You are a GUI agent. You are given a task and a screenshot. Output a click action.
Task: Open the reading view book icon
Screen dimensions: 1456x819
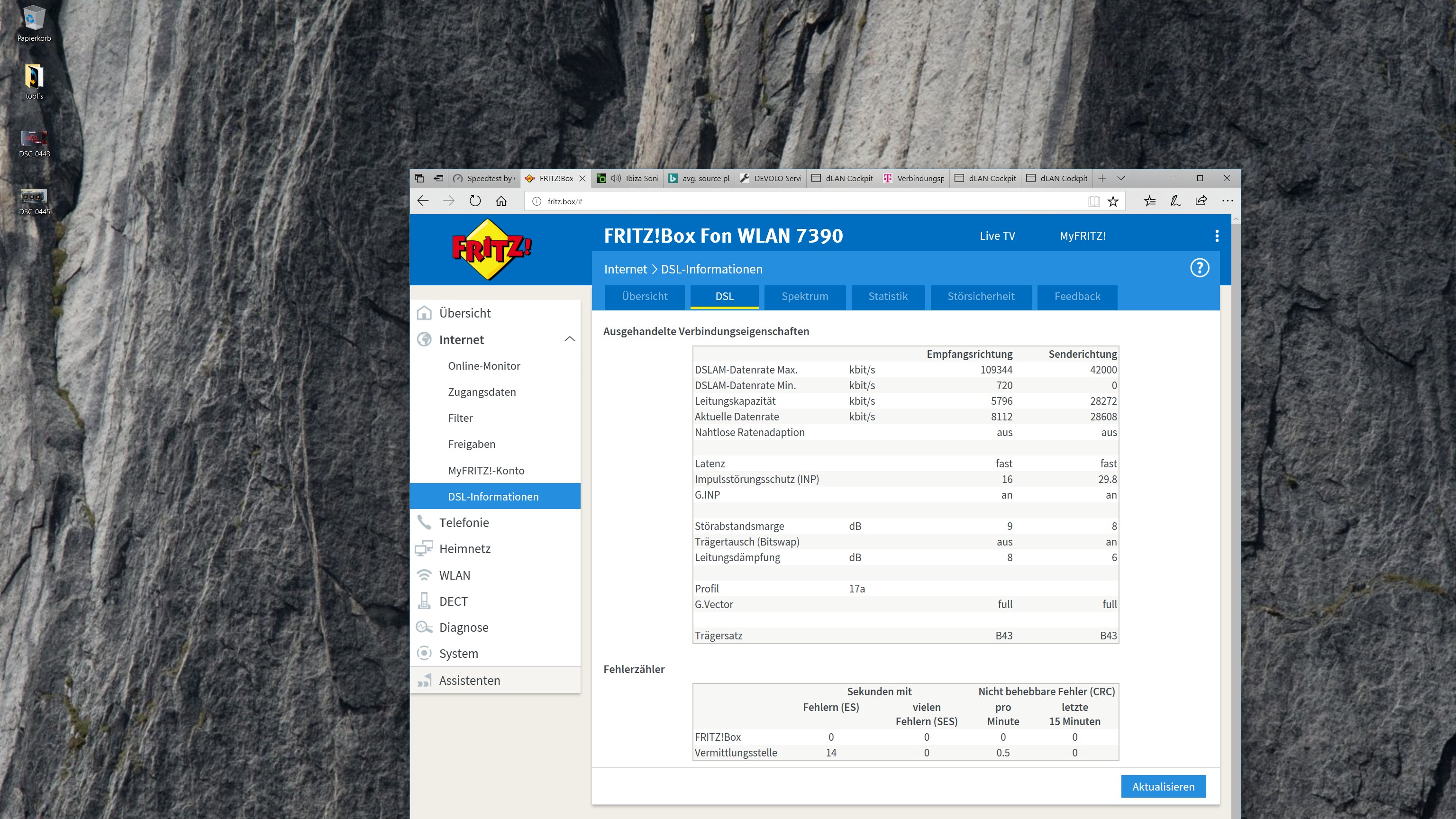[1094, 201]
